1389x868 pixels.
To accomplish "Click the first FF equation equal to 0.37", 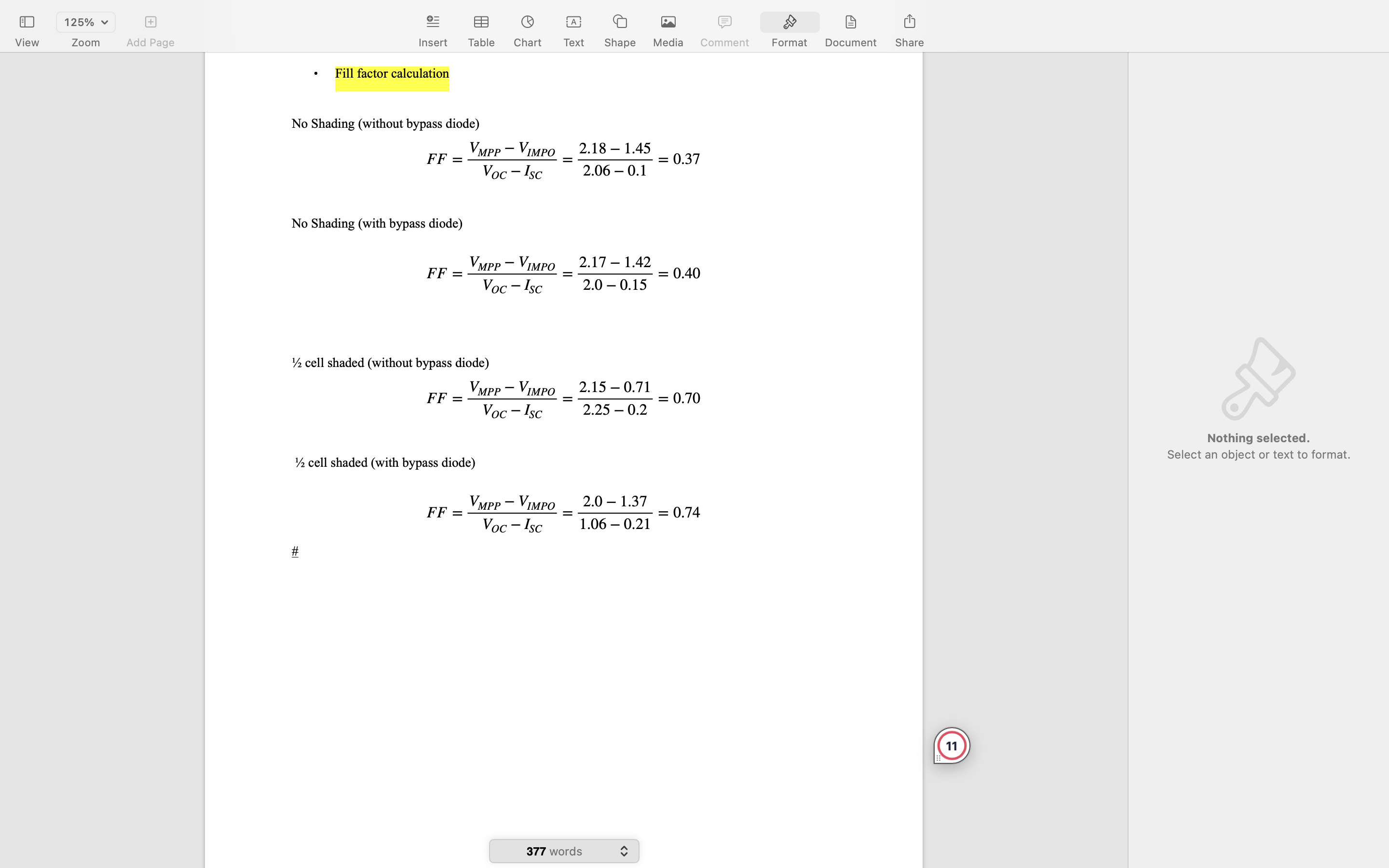I will pyautogui.click(x=562, y=160).
